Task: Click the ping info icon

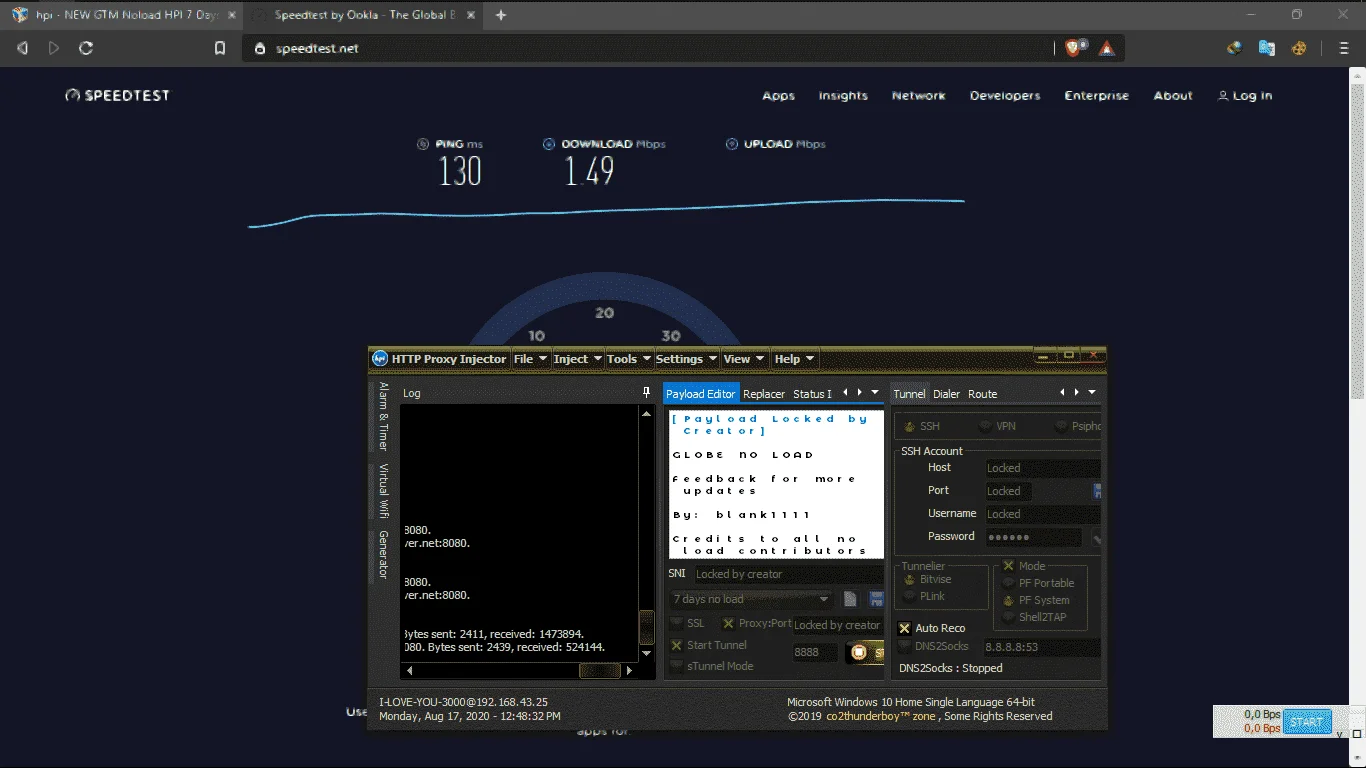Action: 423,144
